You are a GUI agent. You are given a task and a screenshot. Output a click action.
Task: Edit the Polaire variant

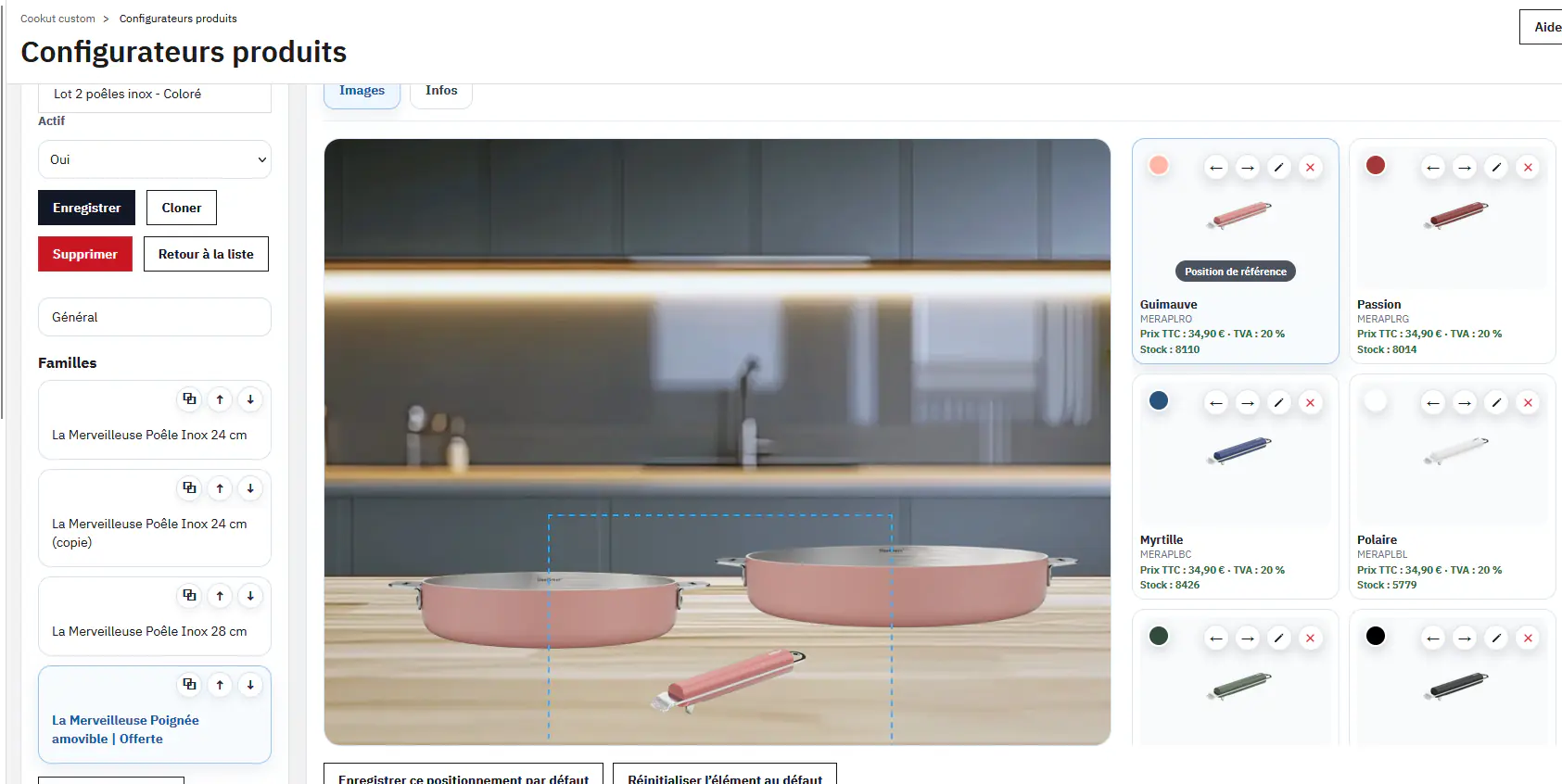pos(1496,403)
